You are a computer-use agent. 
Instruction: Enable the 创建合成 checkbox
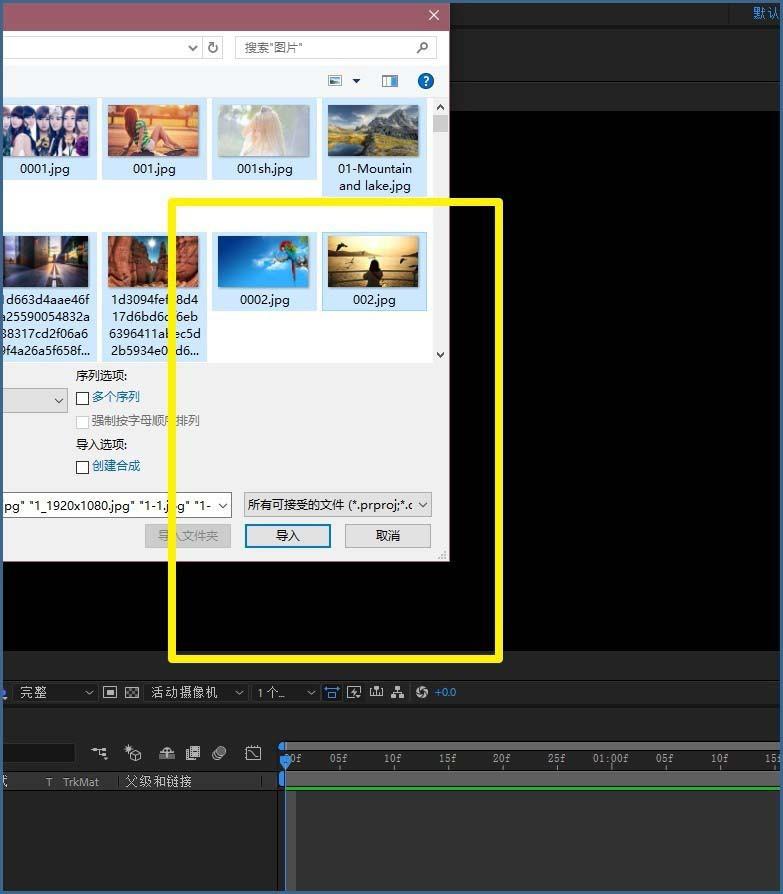(83, 467)
